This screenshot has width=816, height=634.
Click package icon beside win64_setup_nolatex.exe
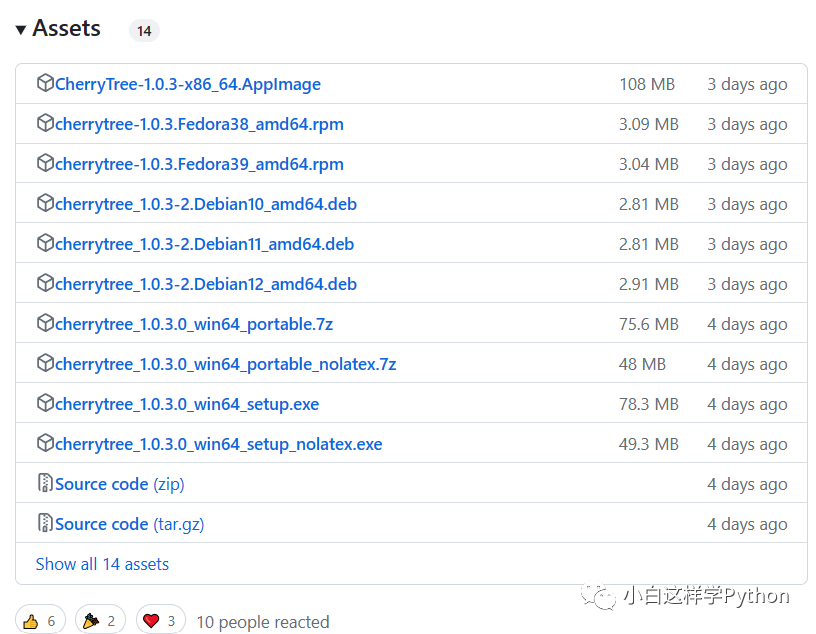point(45,443)
